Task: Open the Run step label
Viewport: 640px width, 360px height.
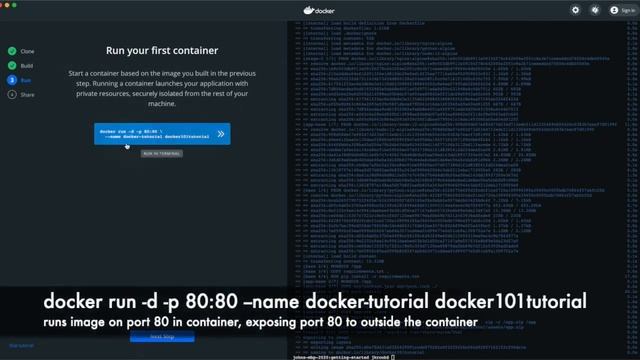Action: click(25, 80)
